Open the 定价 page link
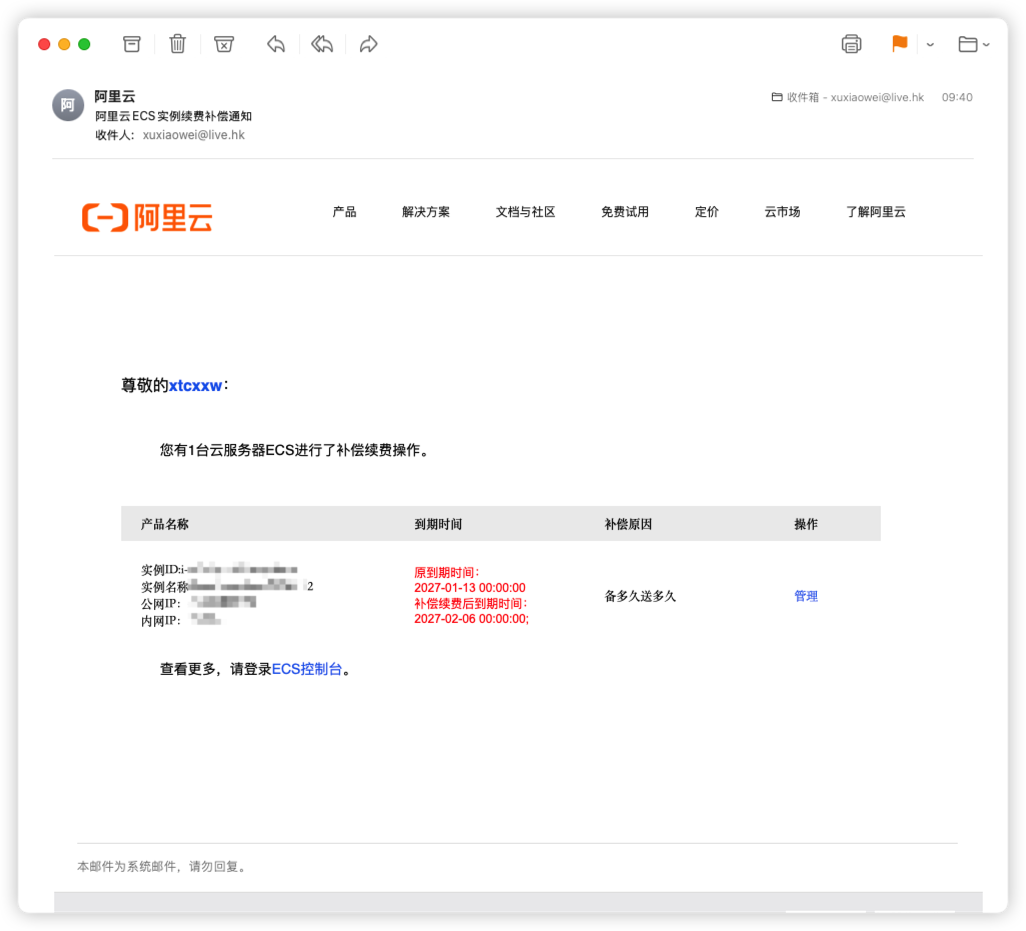This screenshot has height=931, width=1026. coord(707,212)
